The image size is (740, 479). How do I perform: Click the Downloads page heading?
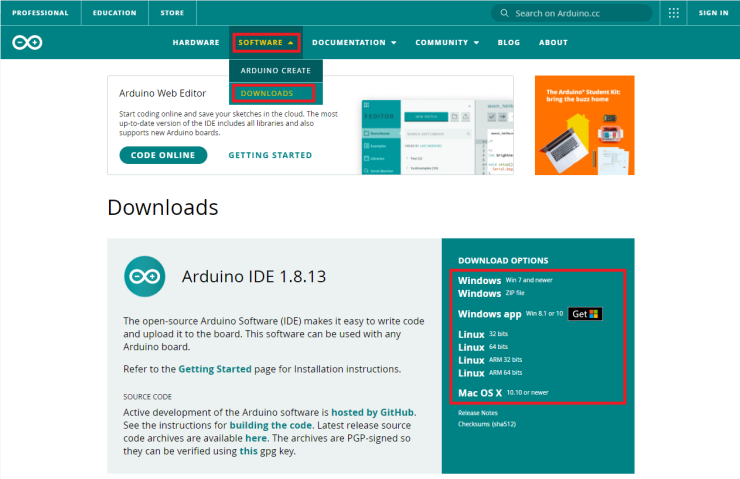pyautogui.click(x=163, y=208)
